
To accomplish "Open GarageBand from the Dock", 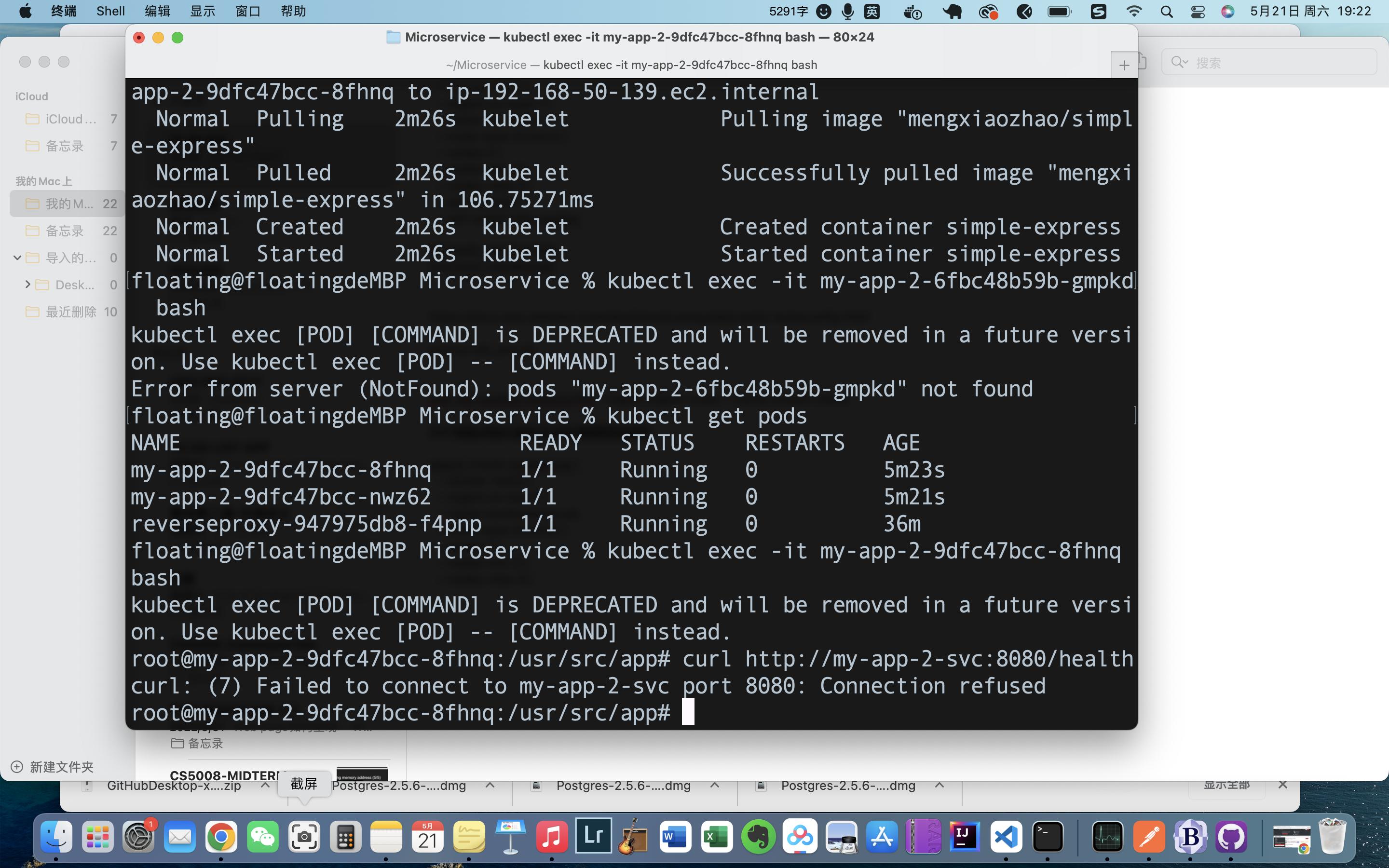I will (634, 837).
